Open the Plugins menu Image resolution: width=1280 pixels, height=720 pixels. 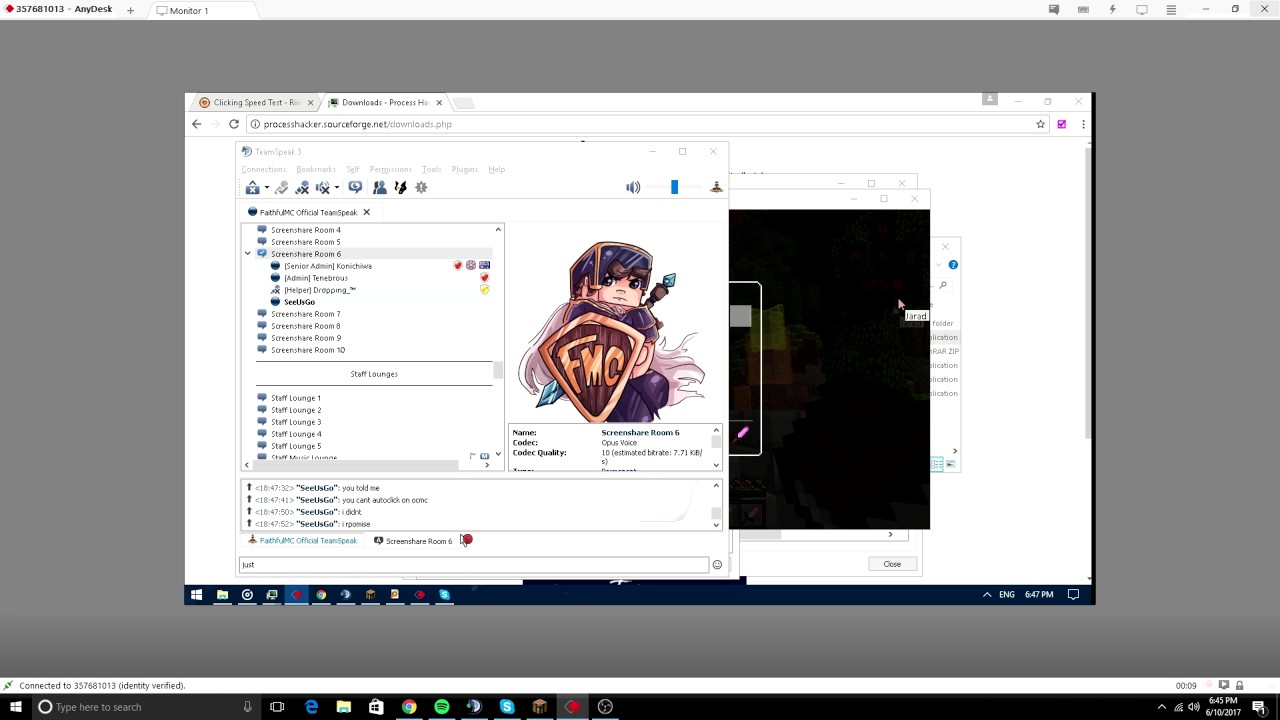click(x=464, y=169)
